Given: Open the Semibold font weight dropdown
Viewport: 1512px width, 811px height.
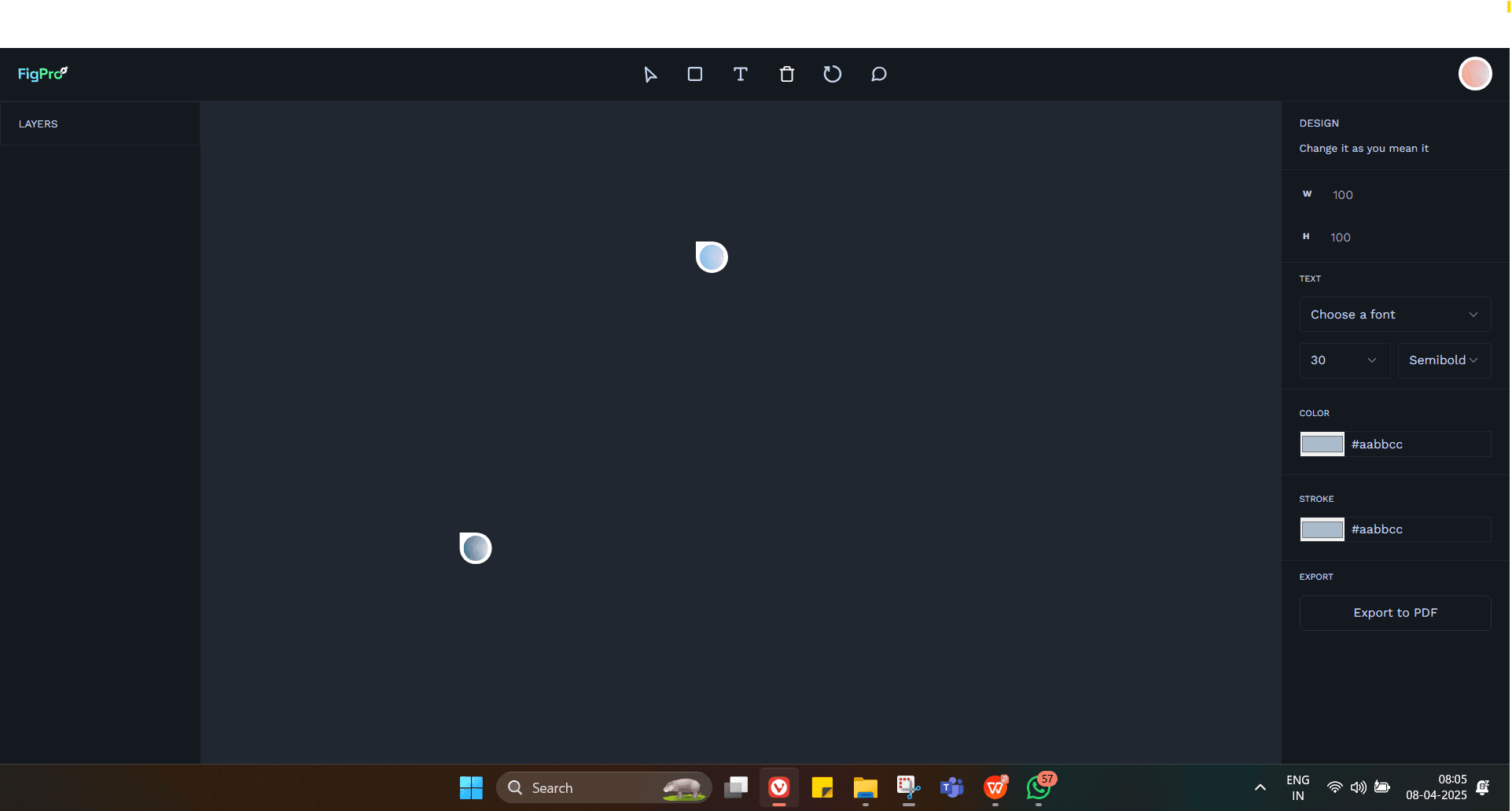Looking at the screenshot, I should [1443, 360].
